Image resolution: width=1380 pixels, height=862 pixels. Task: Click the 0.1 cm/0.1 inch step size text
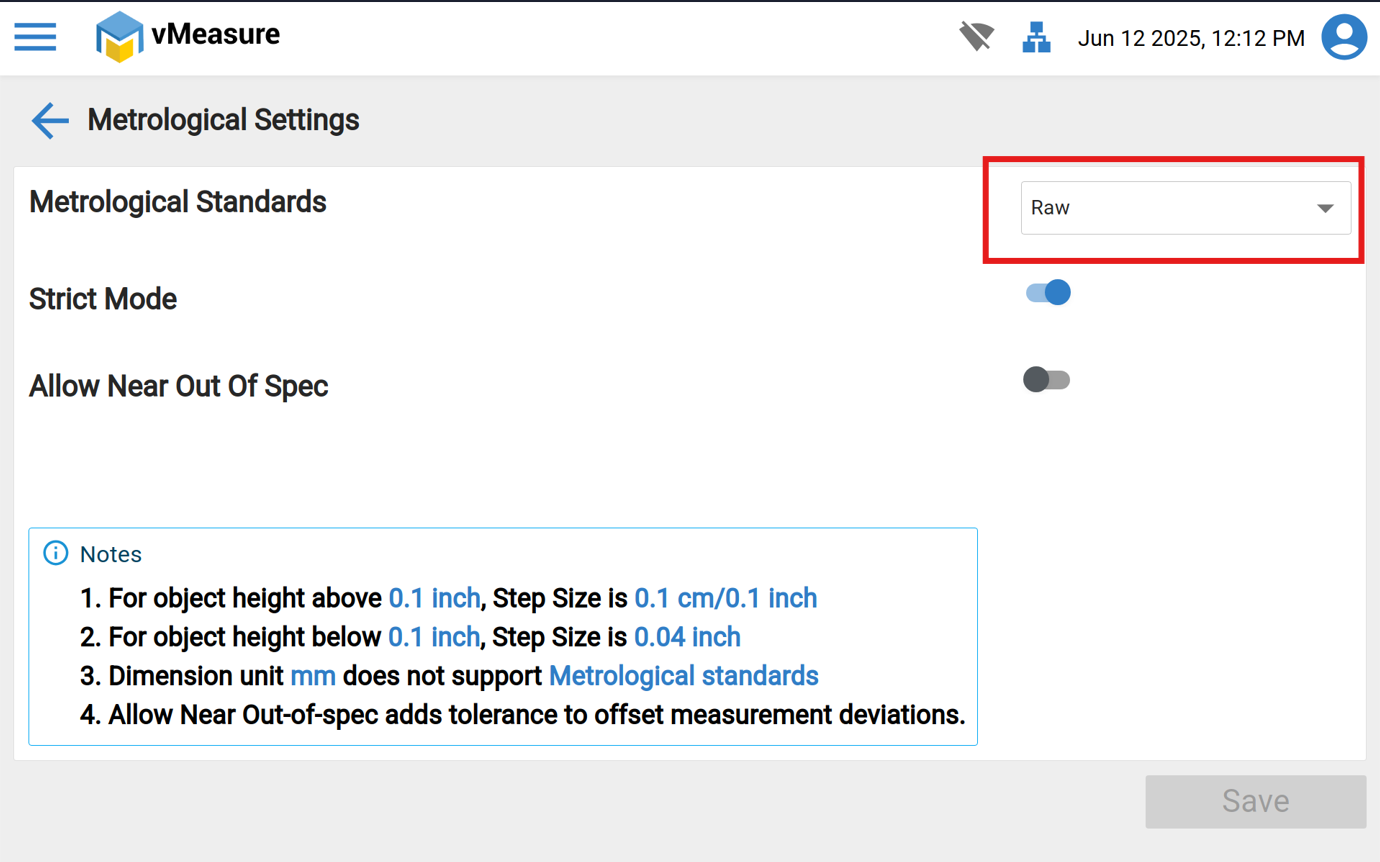(x=725, y=598)
